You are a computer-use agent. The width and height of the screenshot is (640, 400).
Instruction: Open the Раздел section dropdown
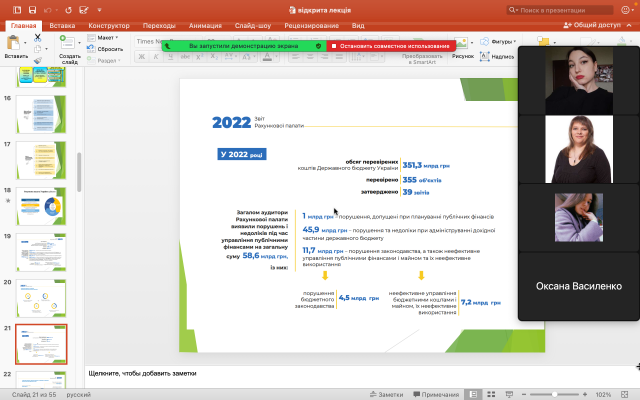click(x=104, y=60)
